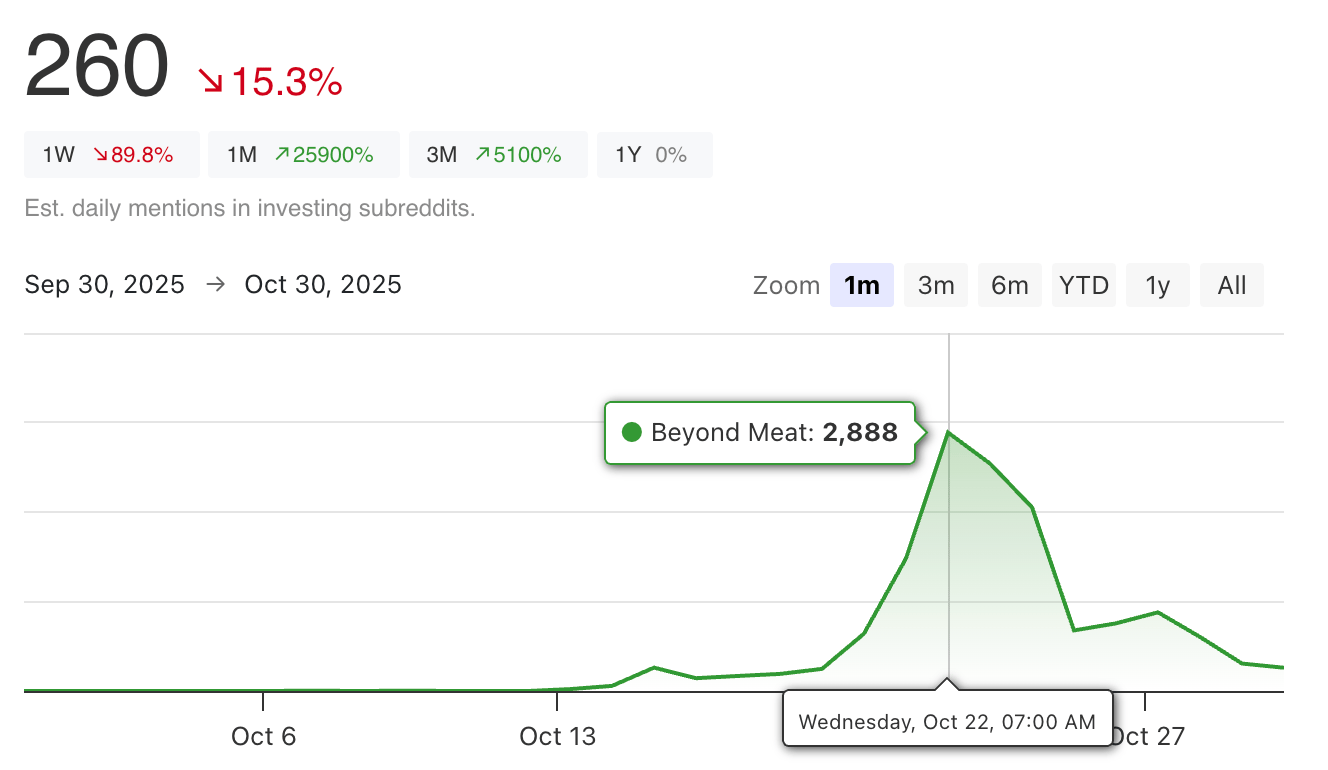The image size is (1328, 770).
Task: Click the 3M 5100% stat chip
Action: (x=499, y=155)
